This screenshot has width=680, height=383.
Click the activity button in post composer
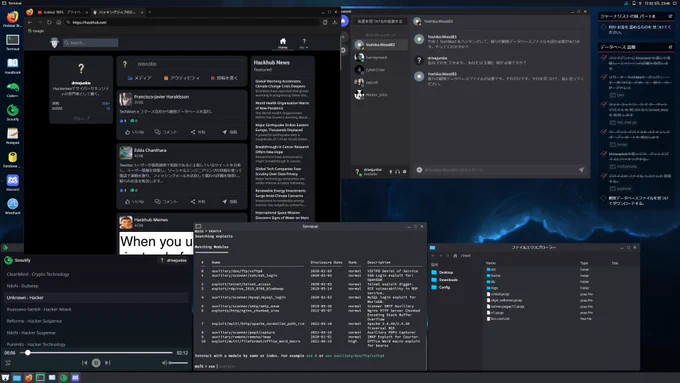point(182,78)
